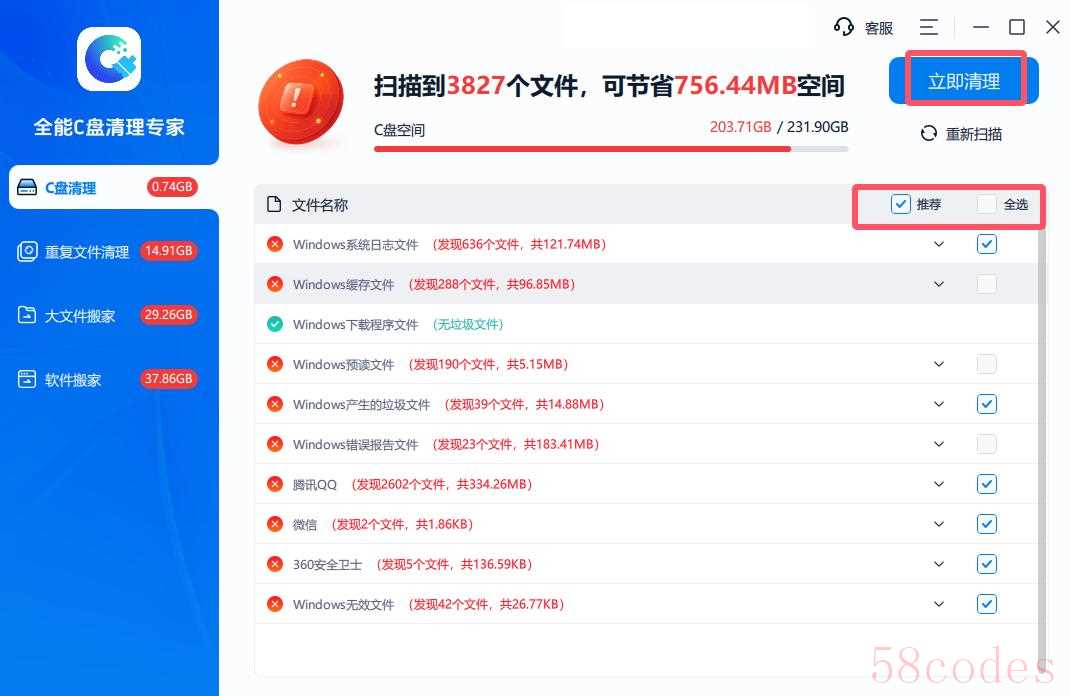Open the hamburger menu icon
Screen dimensions: 1070x696
point(929,27)
